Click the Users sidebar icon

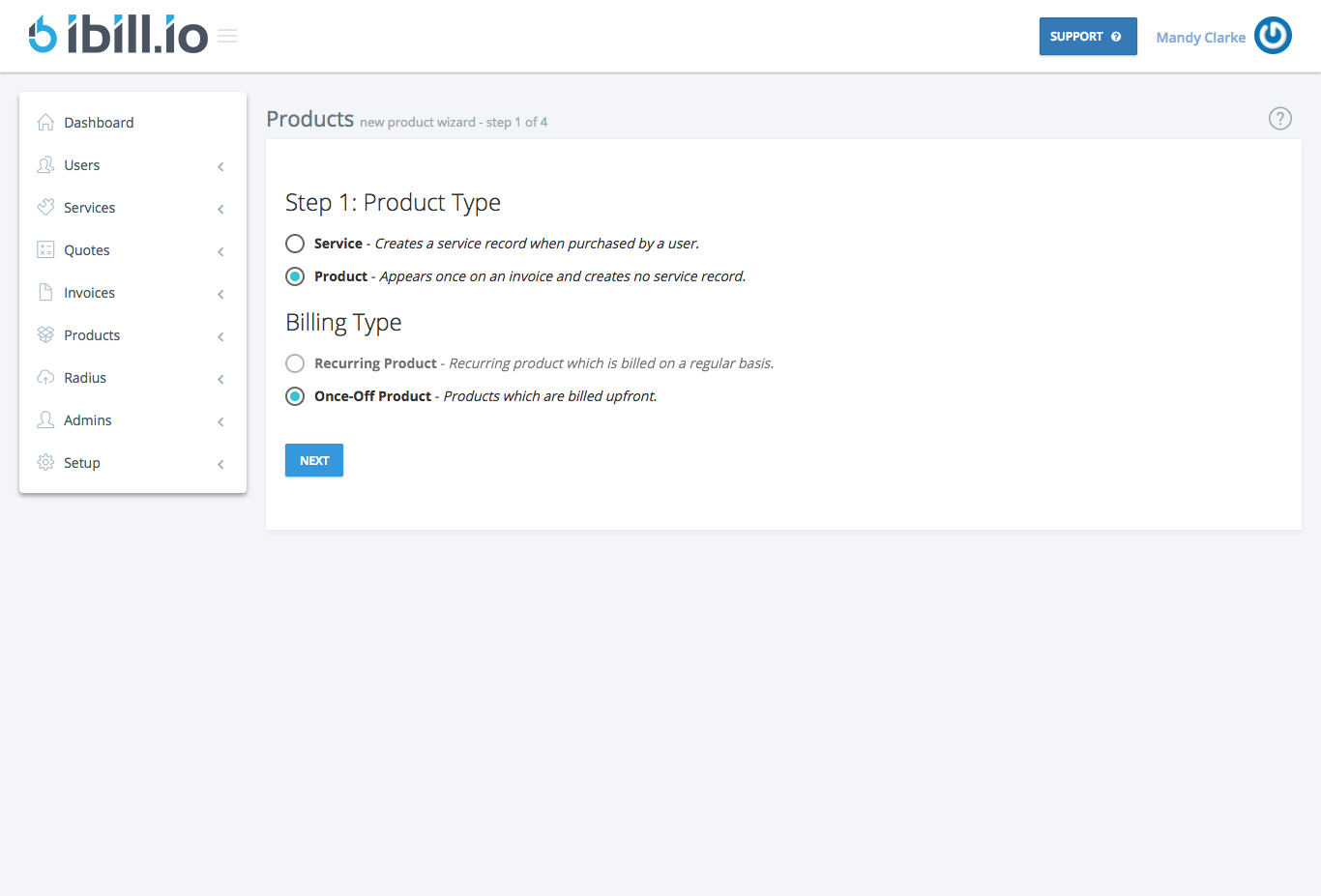click(x=44, y=164)
